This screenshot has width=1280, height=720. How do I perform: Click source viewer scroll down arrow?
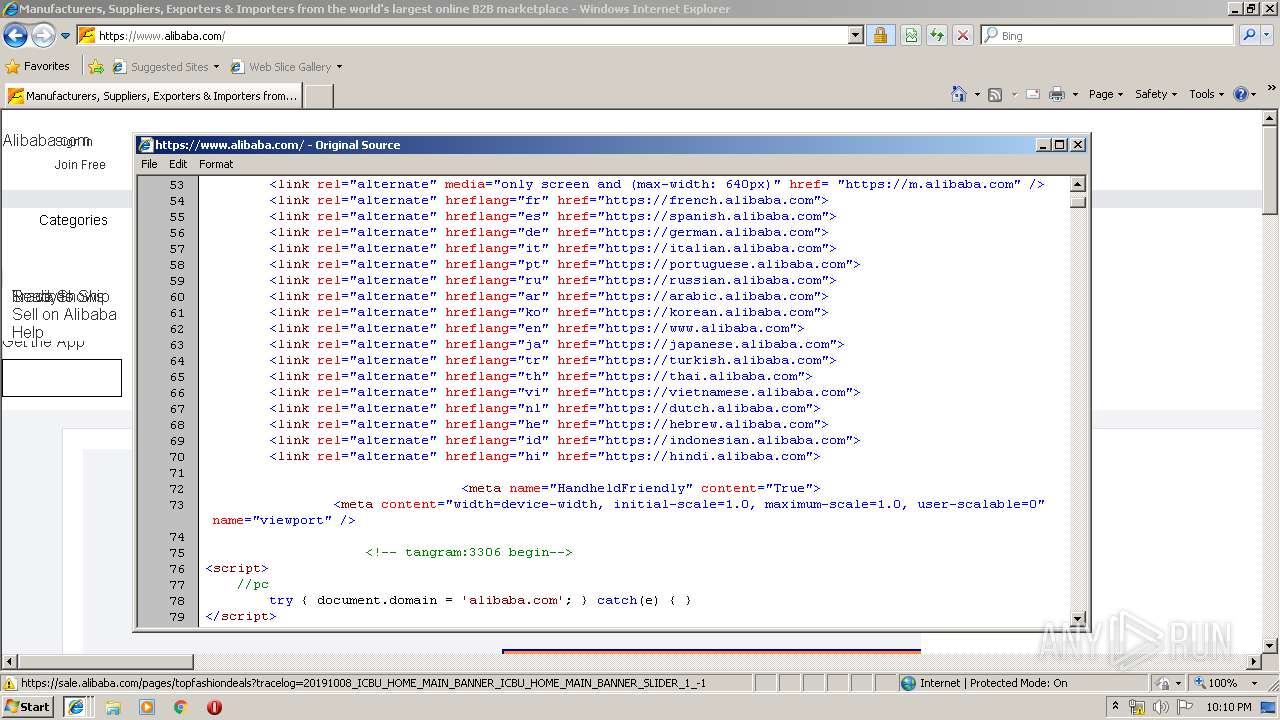[1078, 619]
